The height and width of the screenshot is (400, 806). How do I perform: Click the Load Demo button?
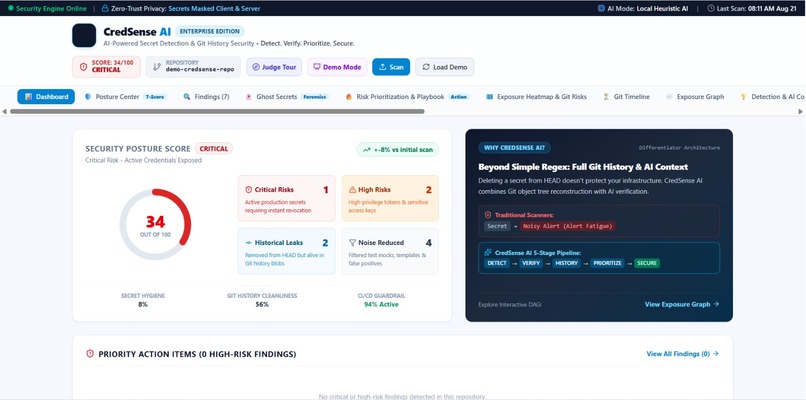445,67
